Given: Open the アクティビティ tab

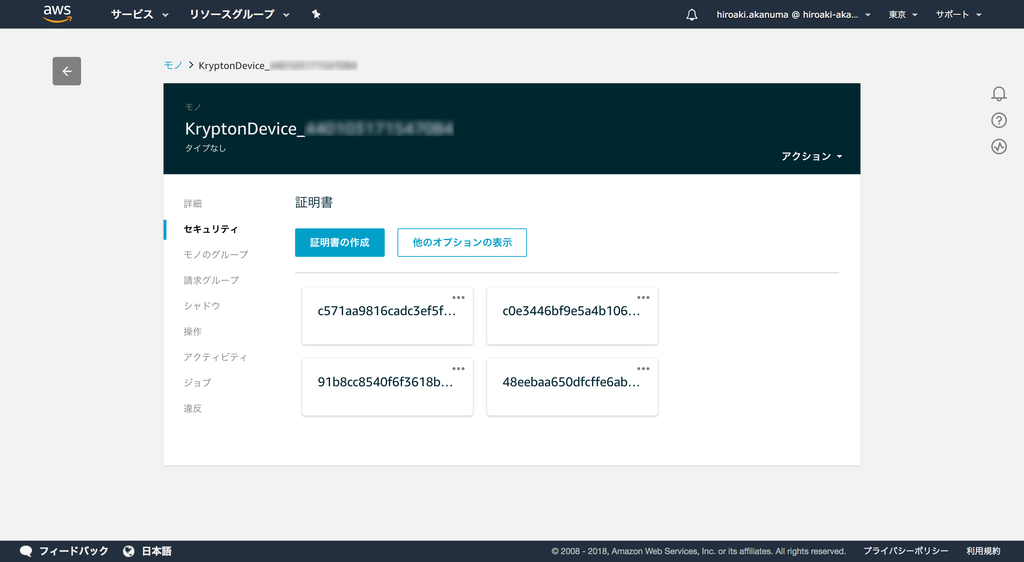Looking at the screenshot, I should (x=216, y=357).
